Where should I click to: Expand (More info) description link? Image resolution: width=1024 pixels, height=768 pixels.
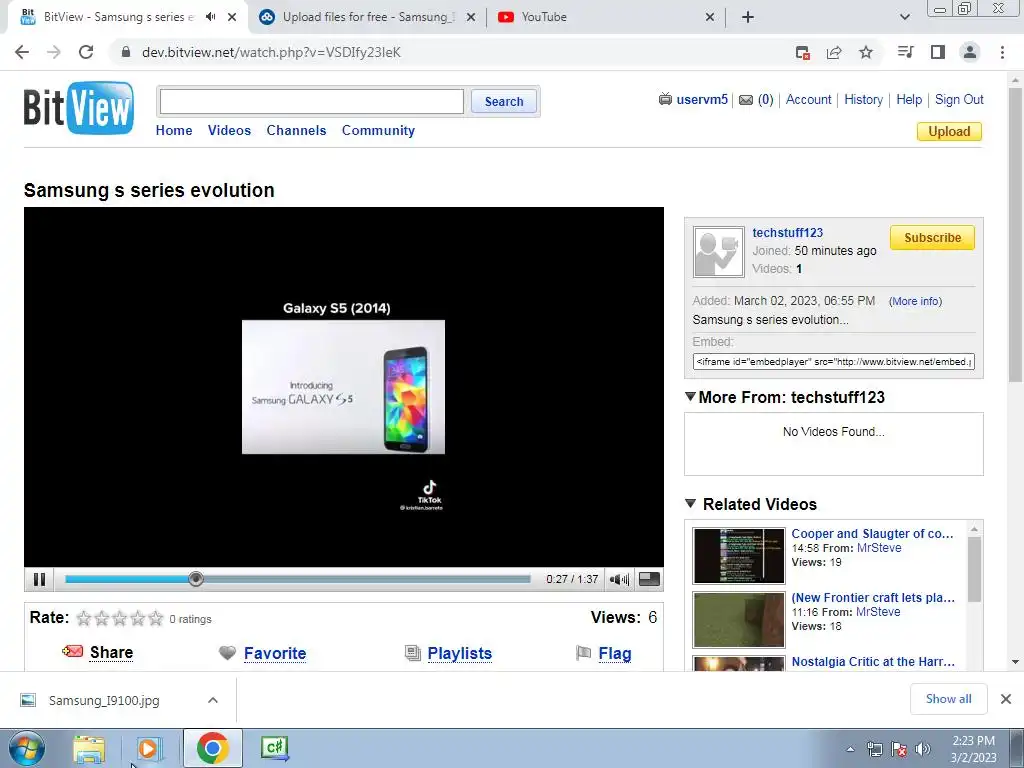point(915,301)
